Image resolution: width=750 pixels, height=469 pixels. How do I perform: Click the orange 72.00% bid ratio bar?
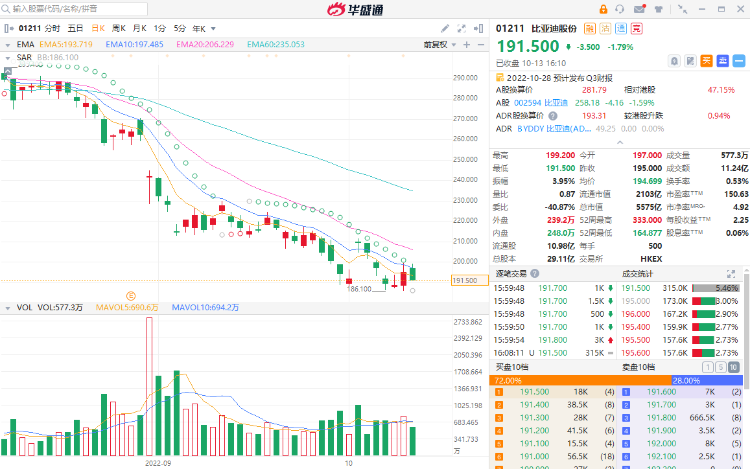(580, 381)
